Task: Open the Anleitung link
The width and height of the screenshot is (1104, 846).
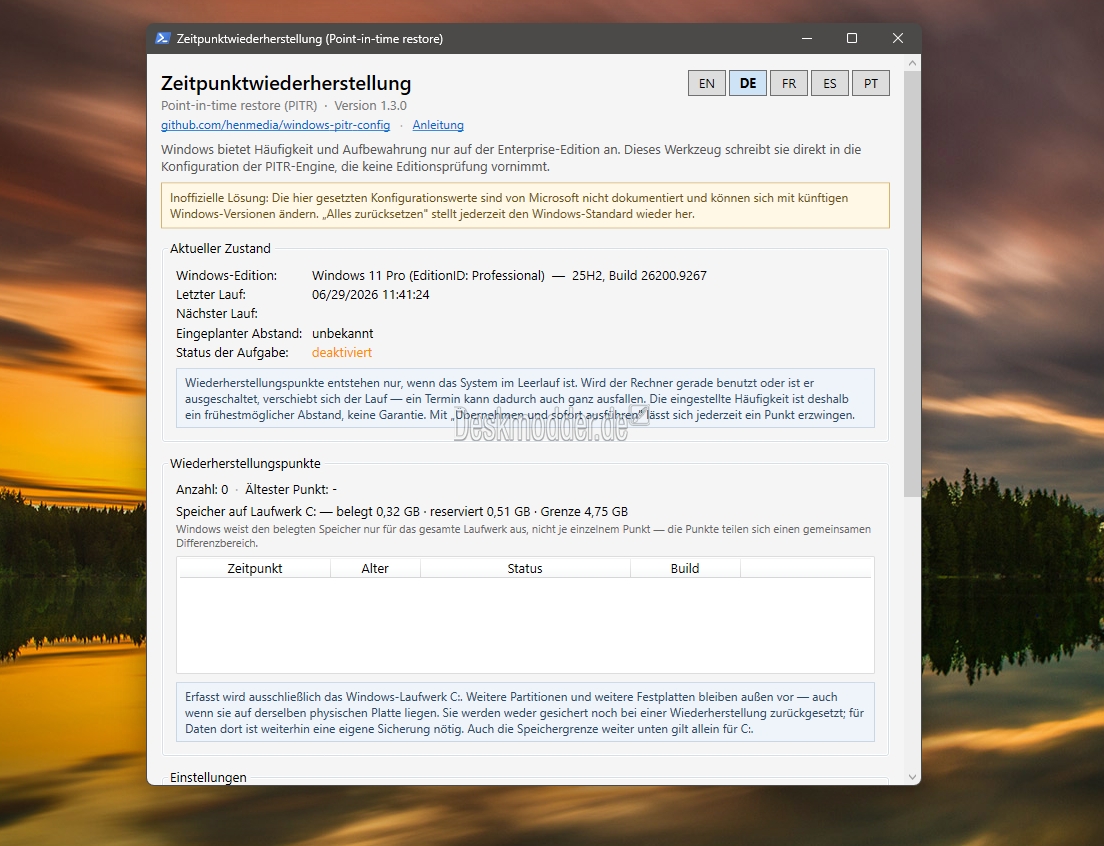Action: [438, 125]
